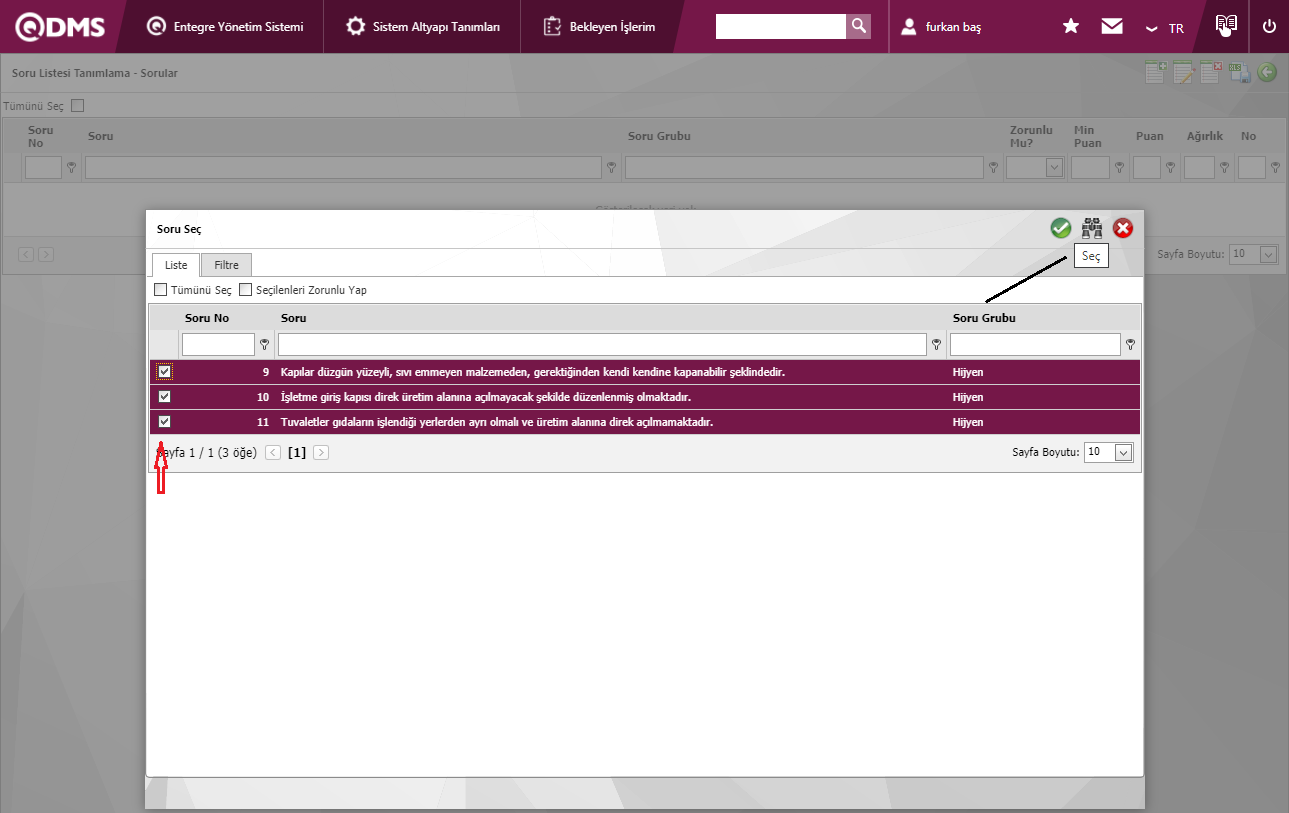The image size is (1289, 813).
Task: Open the furkan baş user menu
Action: click(941, 27)
